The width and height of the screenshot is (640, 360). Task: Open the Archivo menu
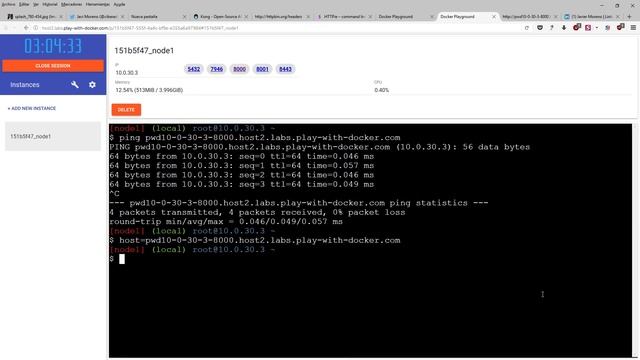click(8, 4)
